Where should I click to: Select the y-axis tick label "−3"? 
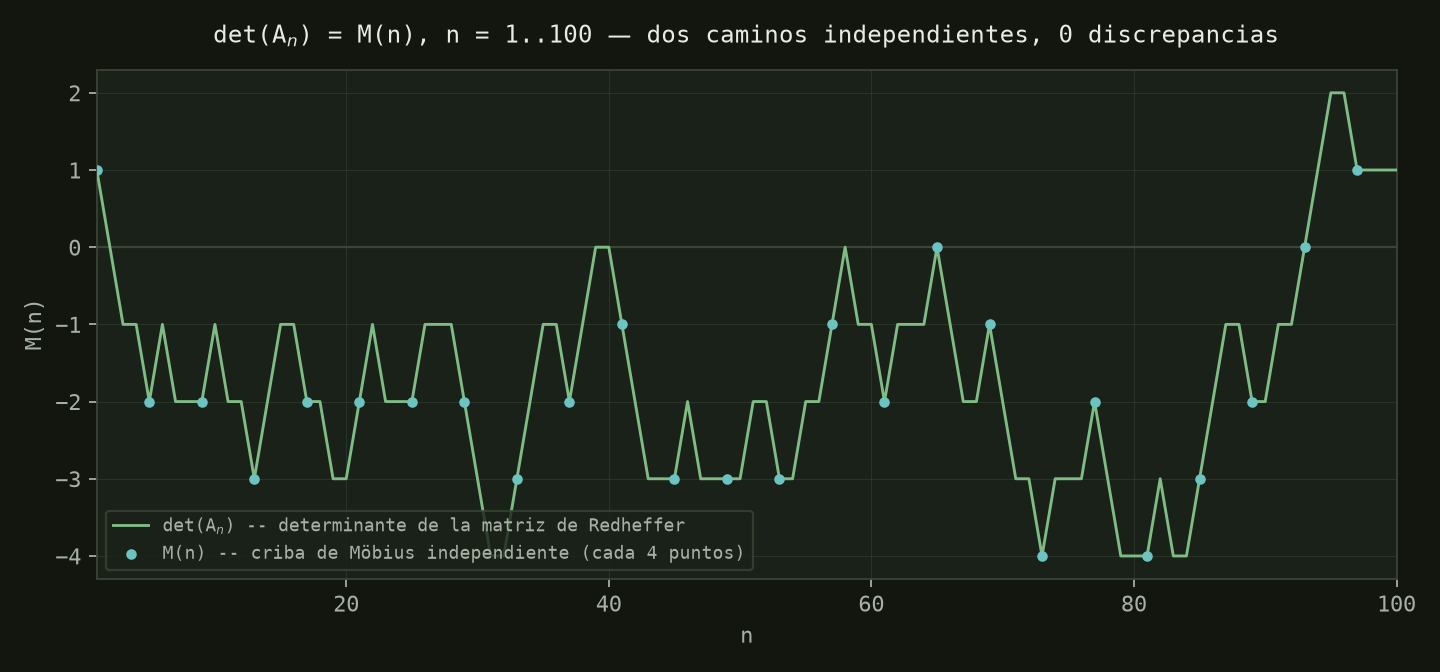[70, 479]
